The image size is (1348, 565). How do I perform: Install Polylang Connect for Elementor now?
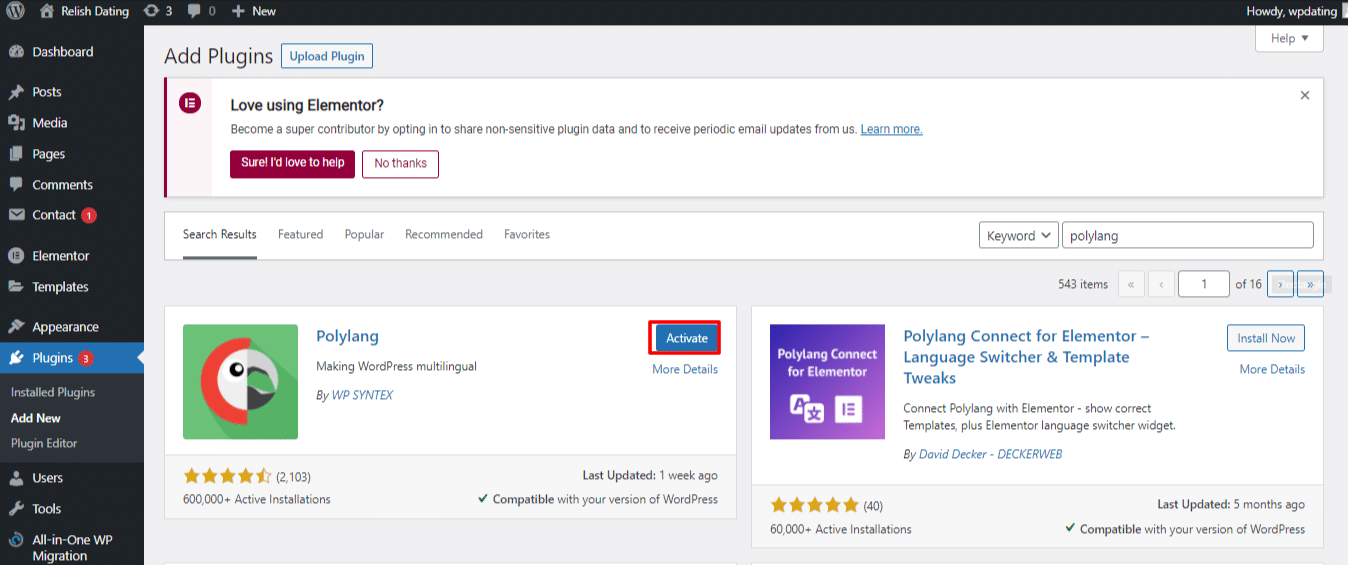[x=1266, y=338]
